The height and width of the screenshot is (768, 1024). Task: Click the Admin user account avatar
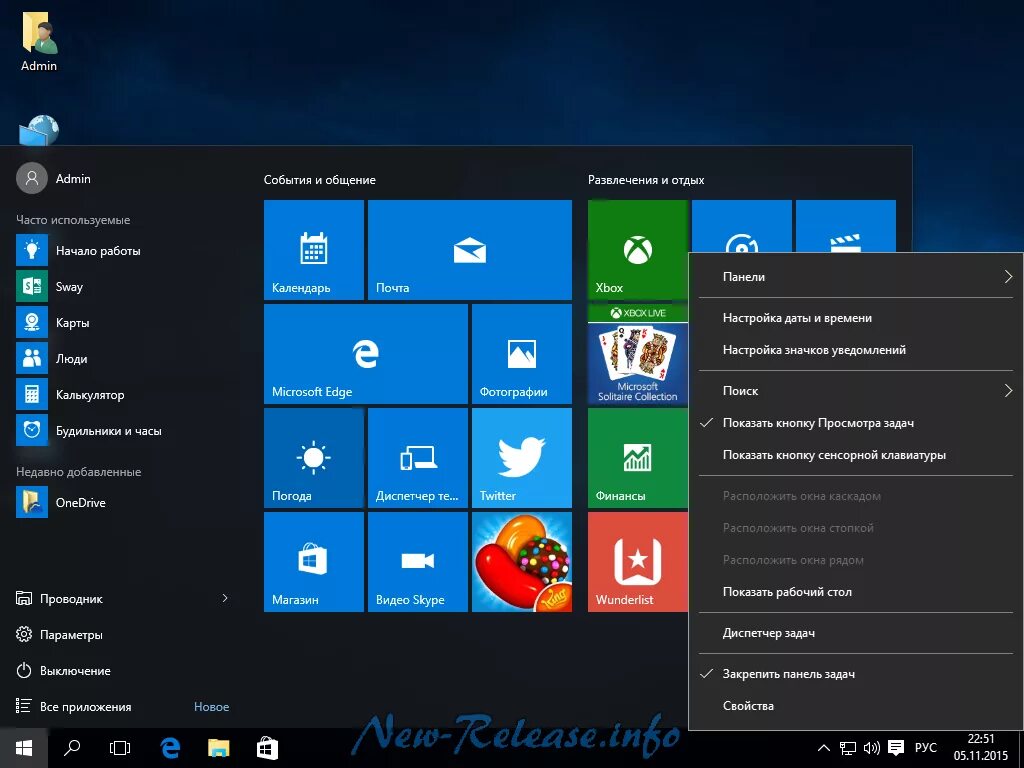(x=31, y=178)
